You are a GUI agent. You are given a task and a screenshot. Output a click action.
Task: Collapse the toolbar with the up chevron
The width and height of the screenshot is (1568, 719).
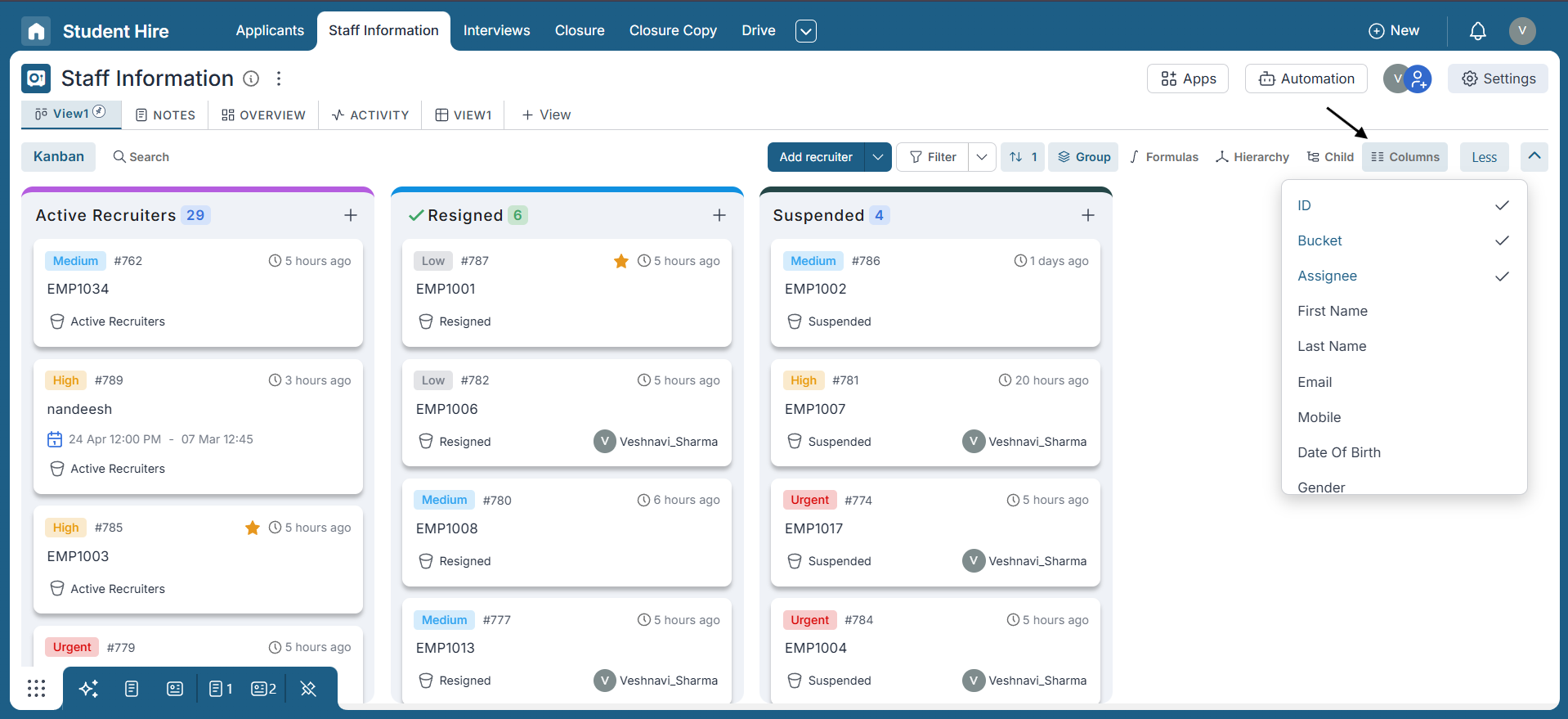1534,156
